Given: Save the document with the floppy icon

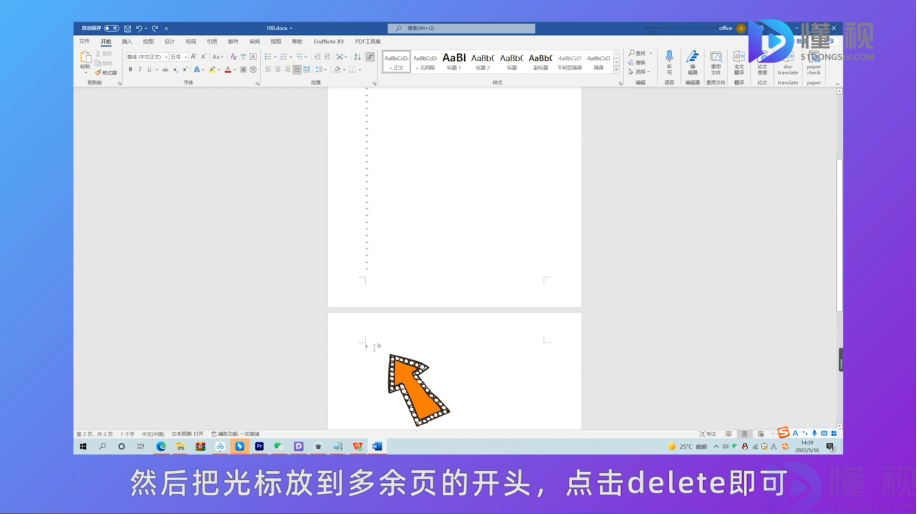Looking at the screenshot, I should [x=127, y=28].
